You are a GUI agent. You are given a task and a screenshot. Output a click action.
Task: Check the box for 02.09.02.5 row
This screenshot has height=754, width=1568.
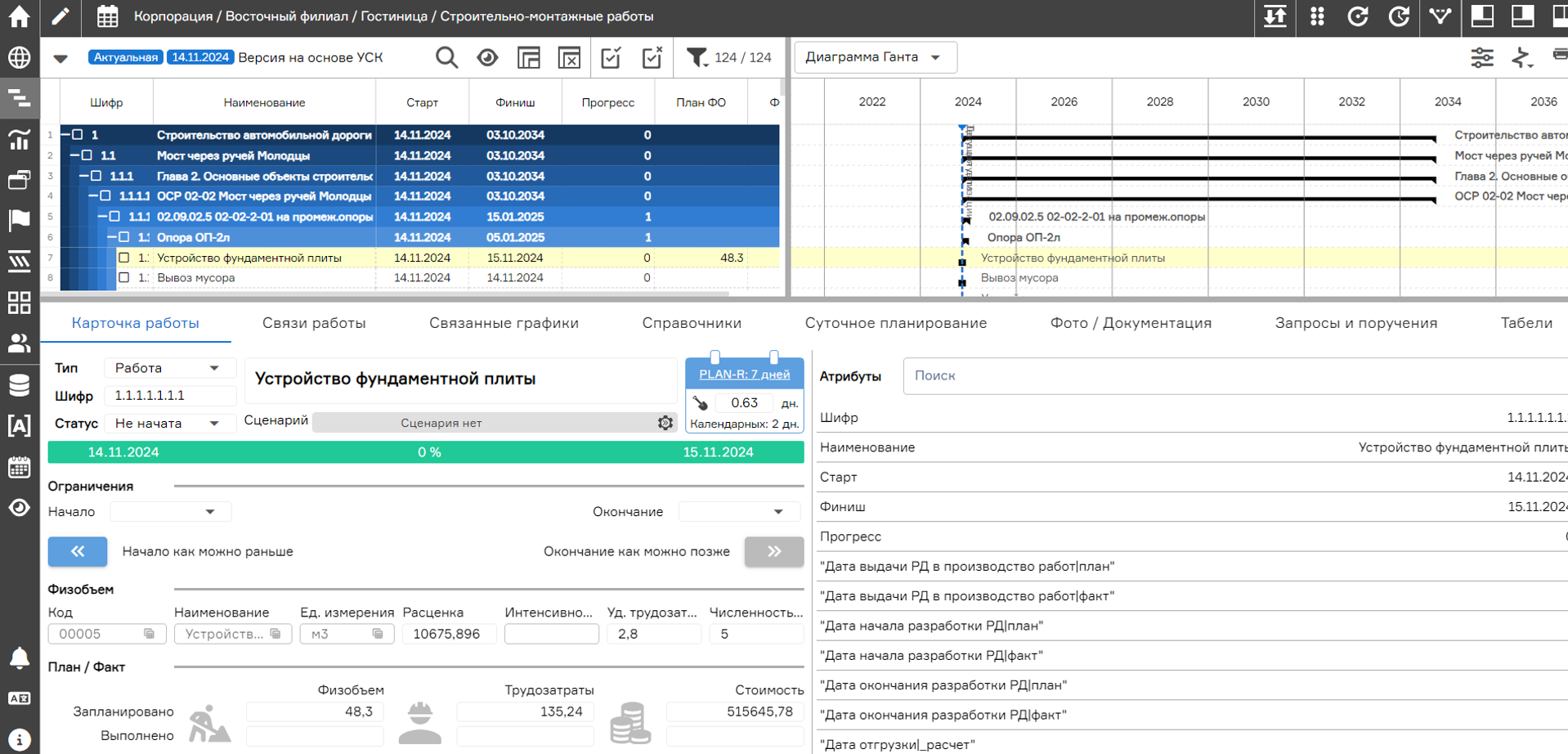pos(114,217)
